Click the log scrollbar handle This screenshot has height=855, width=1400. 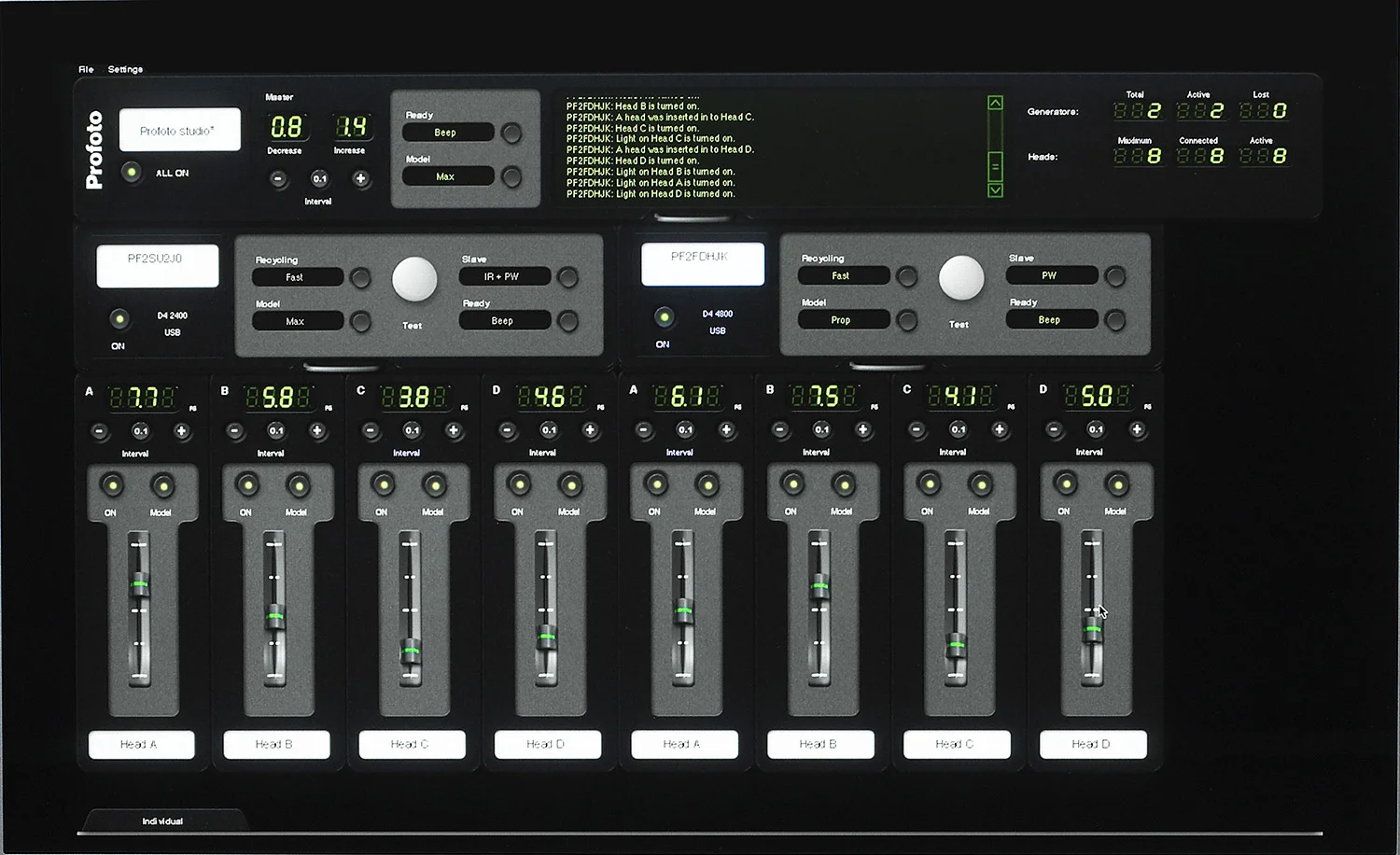tap(995, 167)
